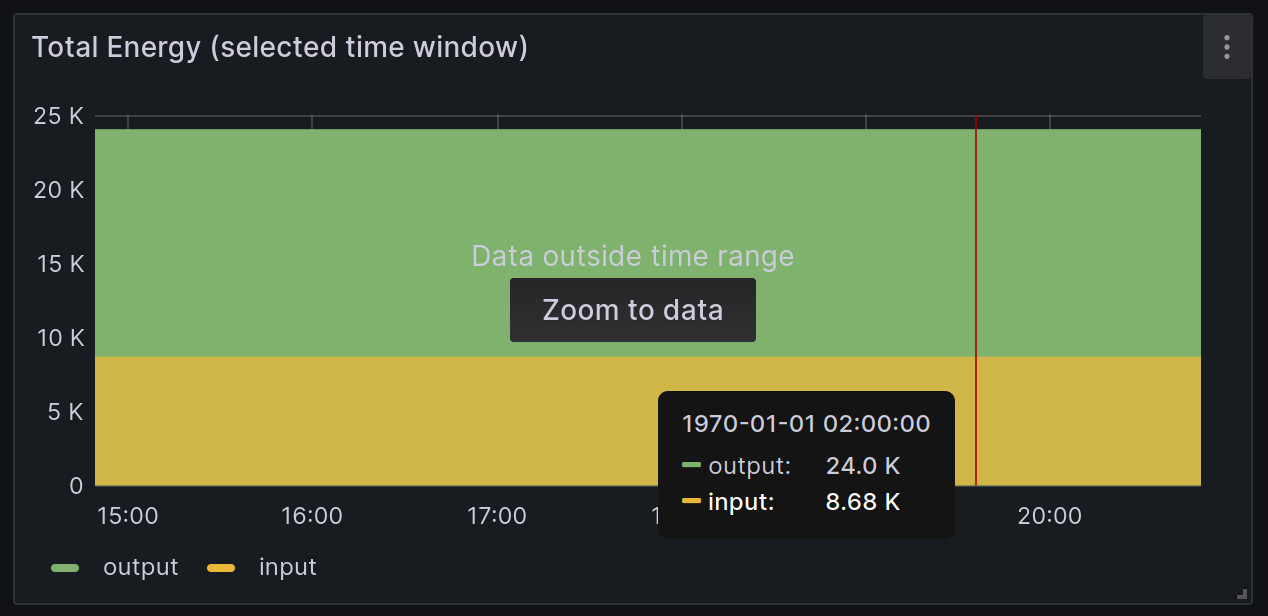
Task: Open the panel menu (three dots)
Action: click(x=1226, y=47)
